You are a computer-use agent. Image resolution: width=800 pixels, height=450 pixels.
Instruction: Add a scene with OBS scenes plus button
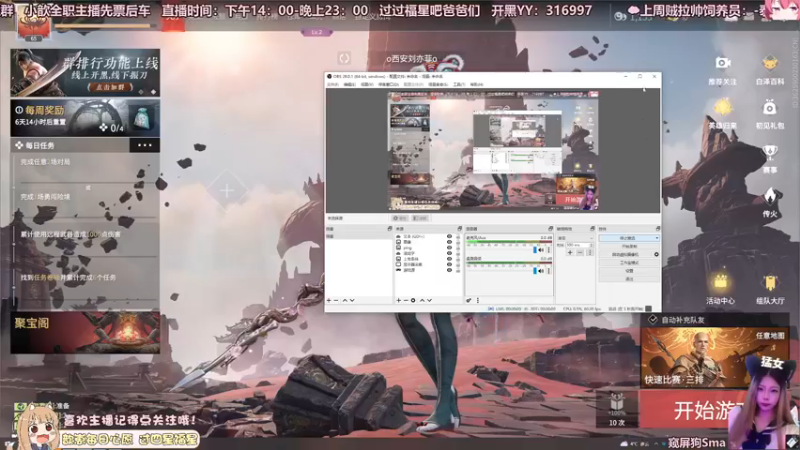pos(329,301)
